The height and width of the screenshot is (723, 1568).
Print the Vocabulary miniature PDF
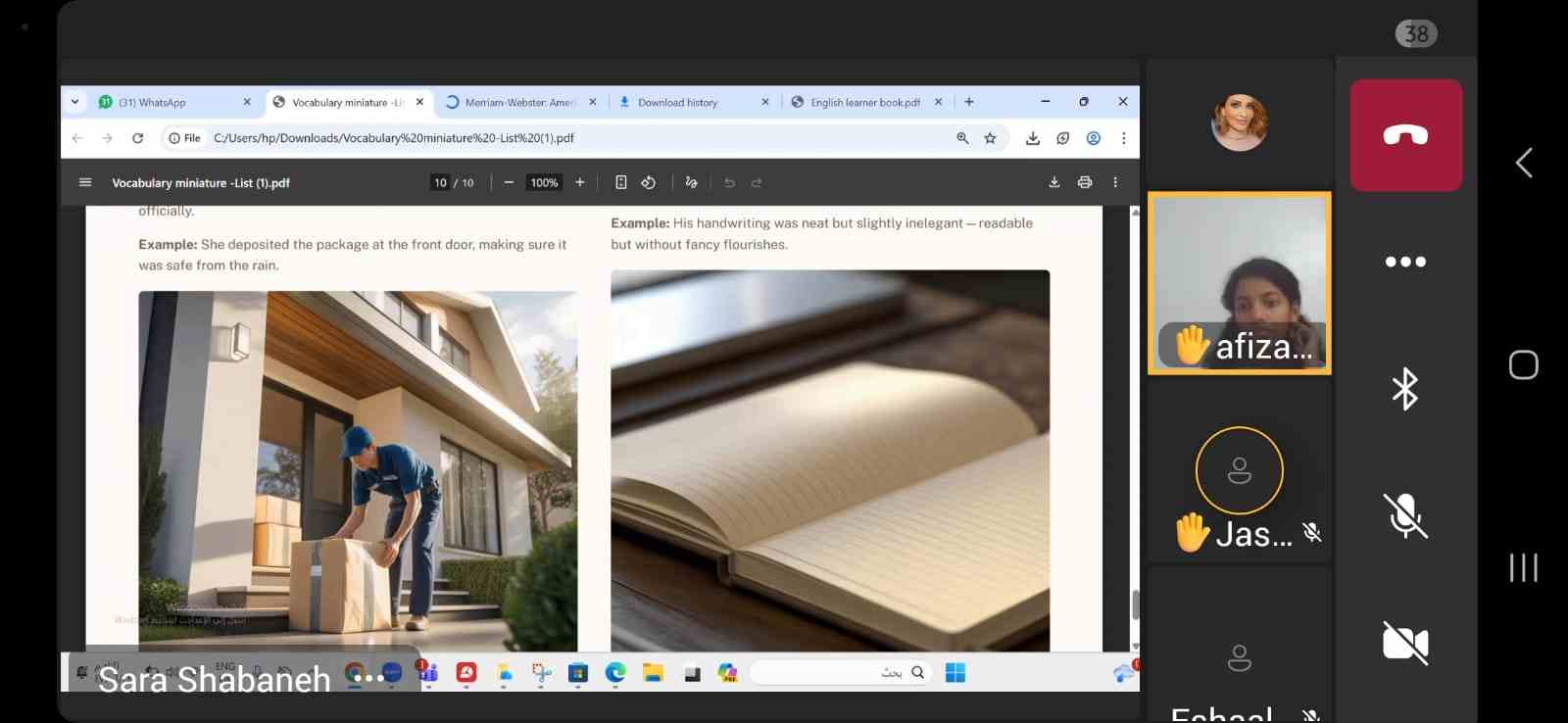[1084, 182]
